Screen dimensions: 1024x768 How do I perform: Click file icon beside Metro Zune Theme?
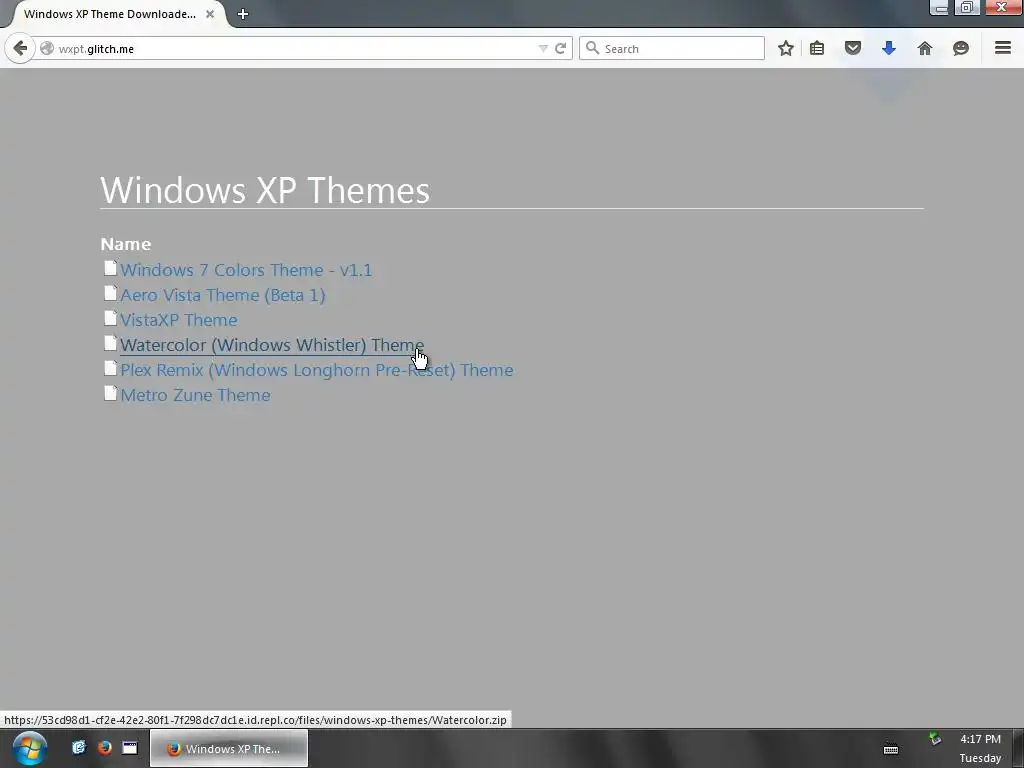(x=110, y=393)
